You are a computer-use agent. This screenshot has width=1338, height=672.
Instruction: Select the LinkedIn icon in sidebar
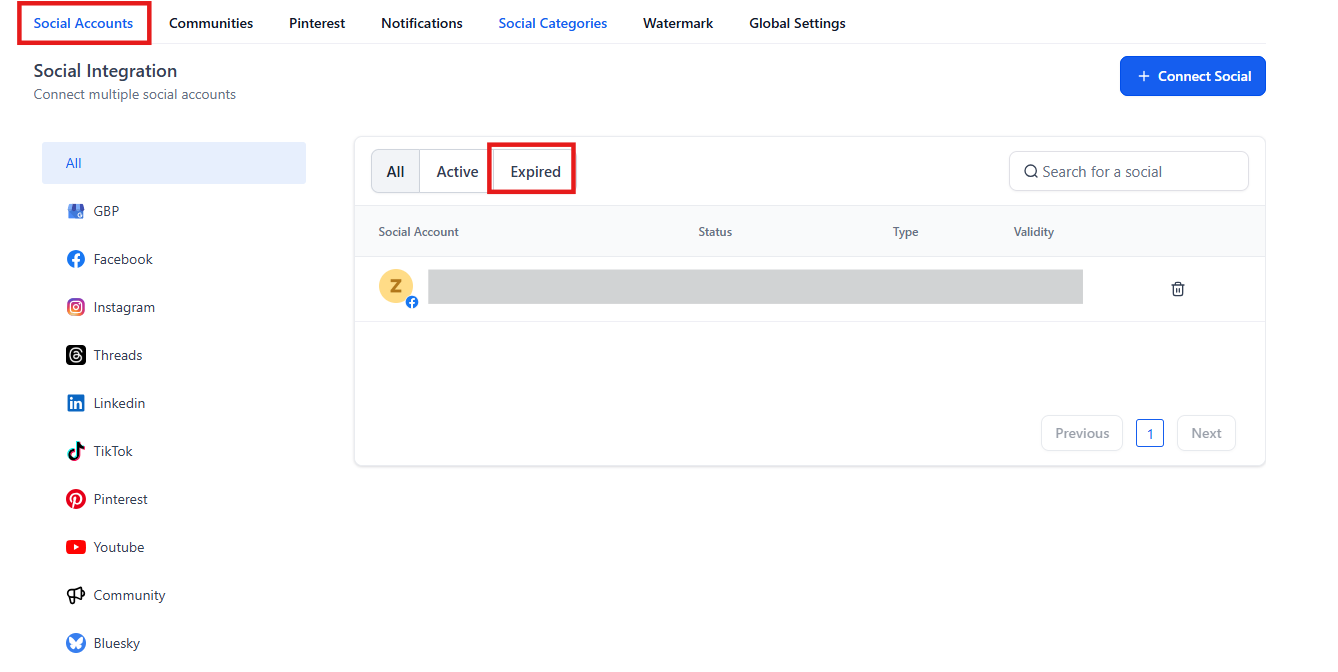[x=76, y=403]
